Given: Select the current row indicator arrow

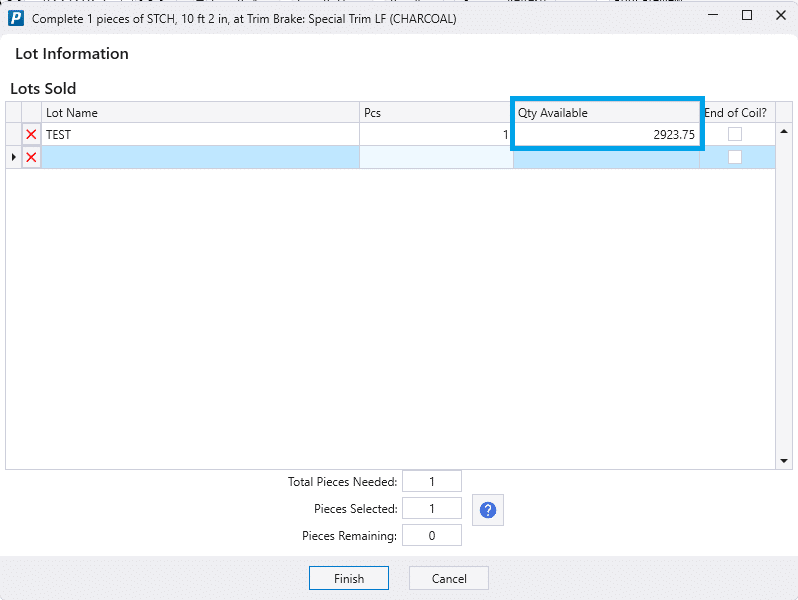Looking at the screenshot, I should [x=13, y=157].
